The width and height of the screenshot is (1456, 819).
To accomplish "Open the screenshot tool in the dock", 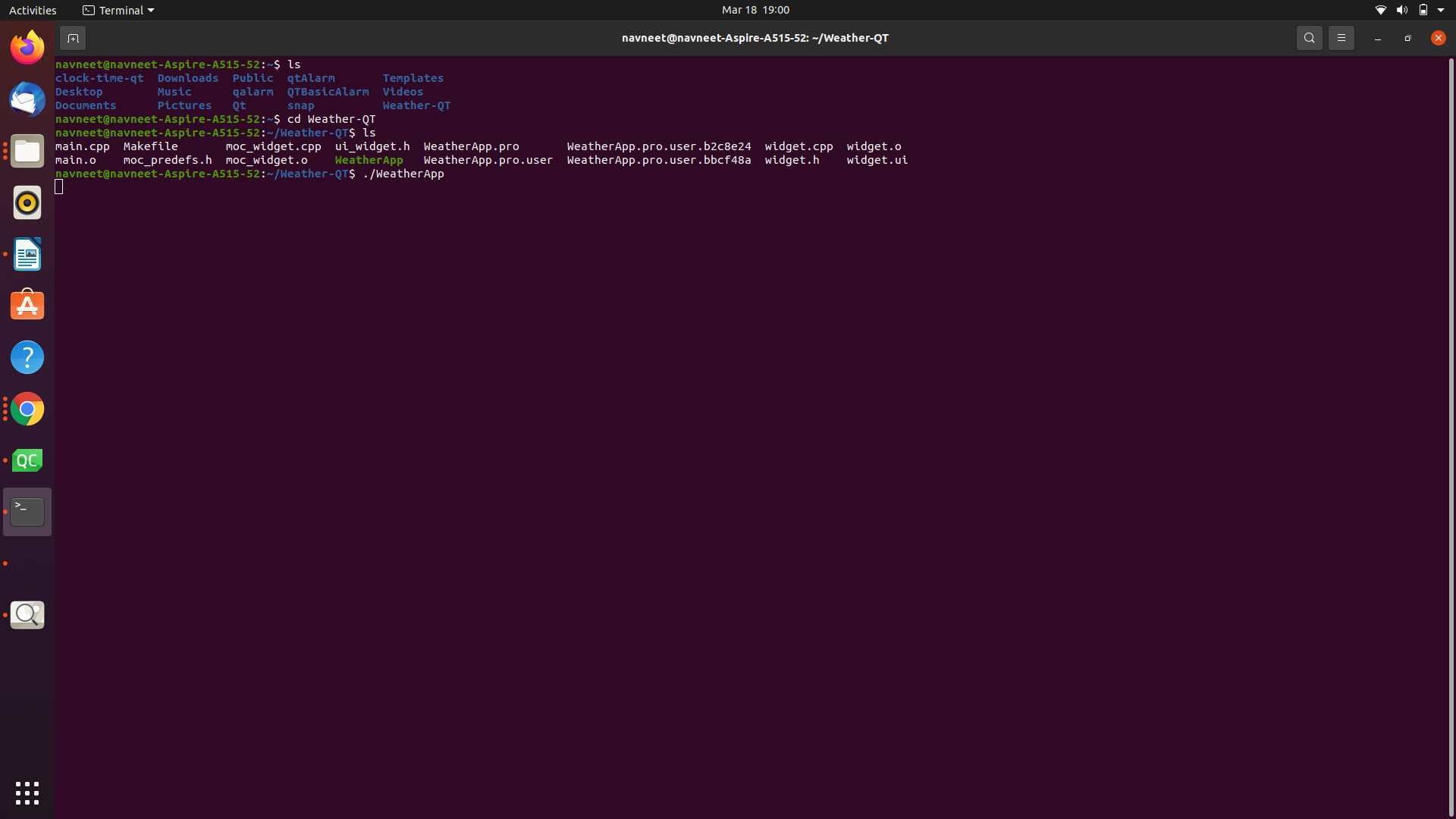I will coord(27,614).
